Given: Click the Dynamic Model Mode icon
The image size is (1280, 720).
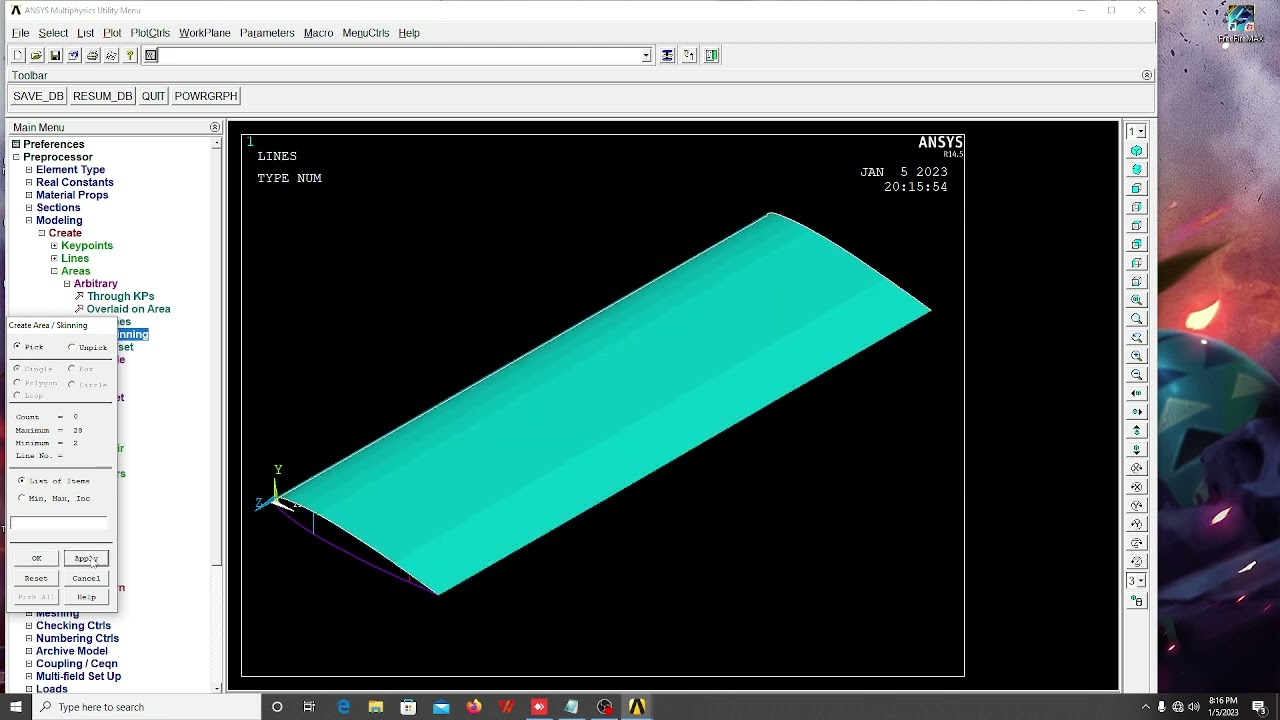Looking at the screenshot, I should coord(1137,601).
